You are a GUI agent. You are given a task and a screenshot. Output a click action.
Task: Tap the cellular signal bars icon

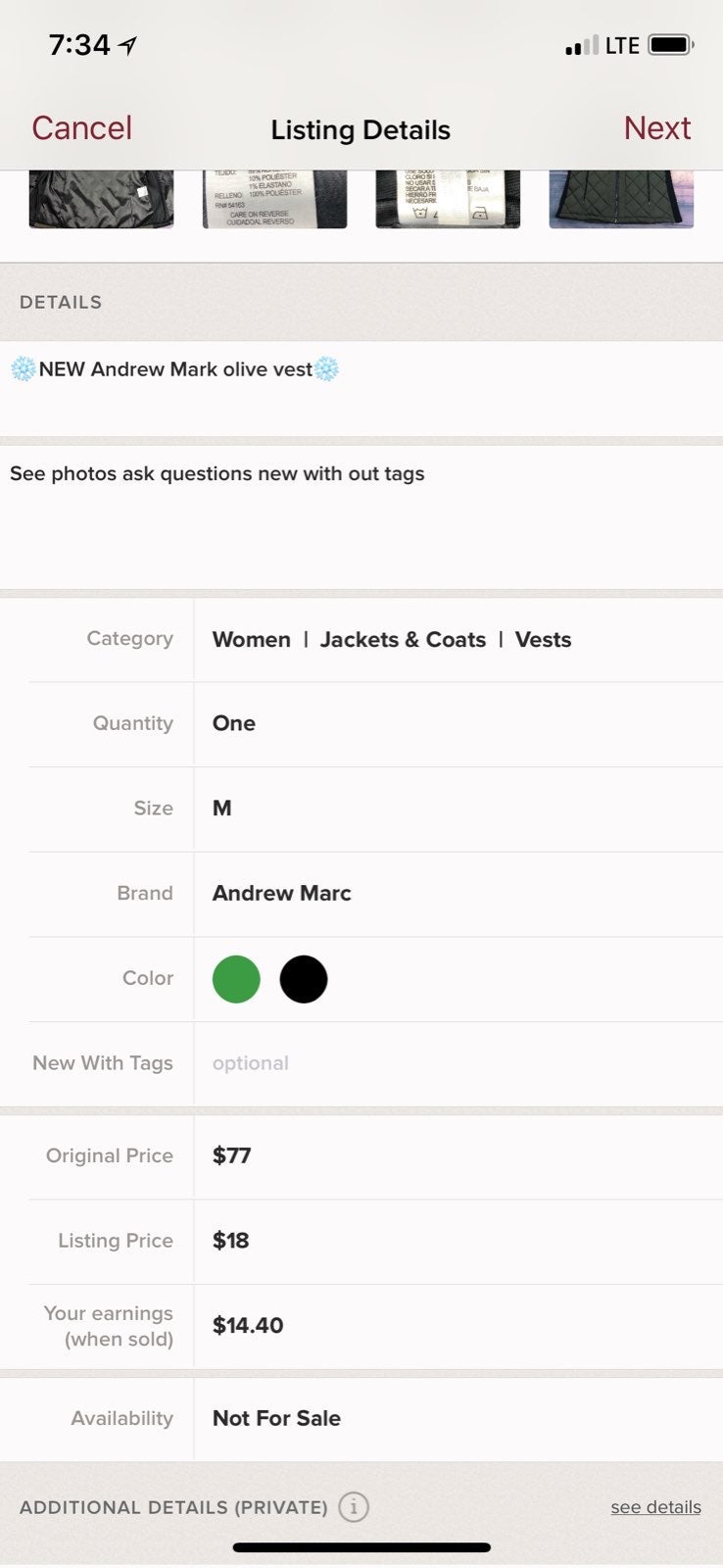click(581, 45)
